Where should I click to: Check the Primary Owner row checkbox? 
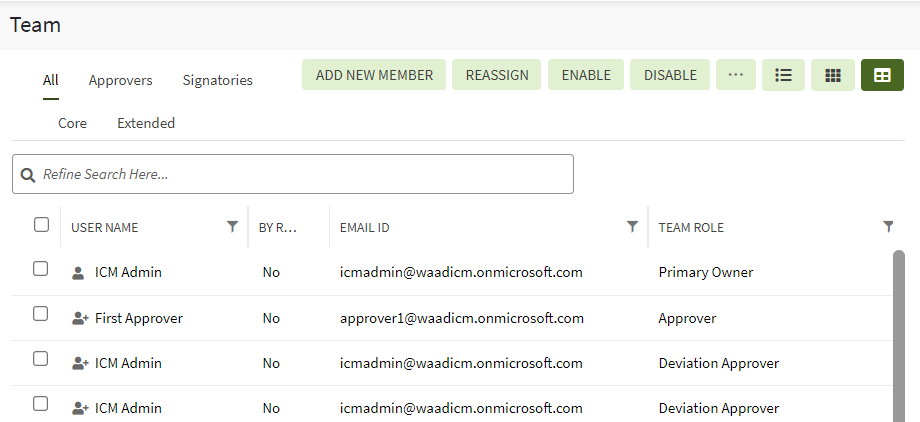41,269
